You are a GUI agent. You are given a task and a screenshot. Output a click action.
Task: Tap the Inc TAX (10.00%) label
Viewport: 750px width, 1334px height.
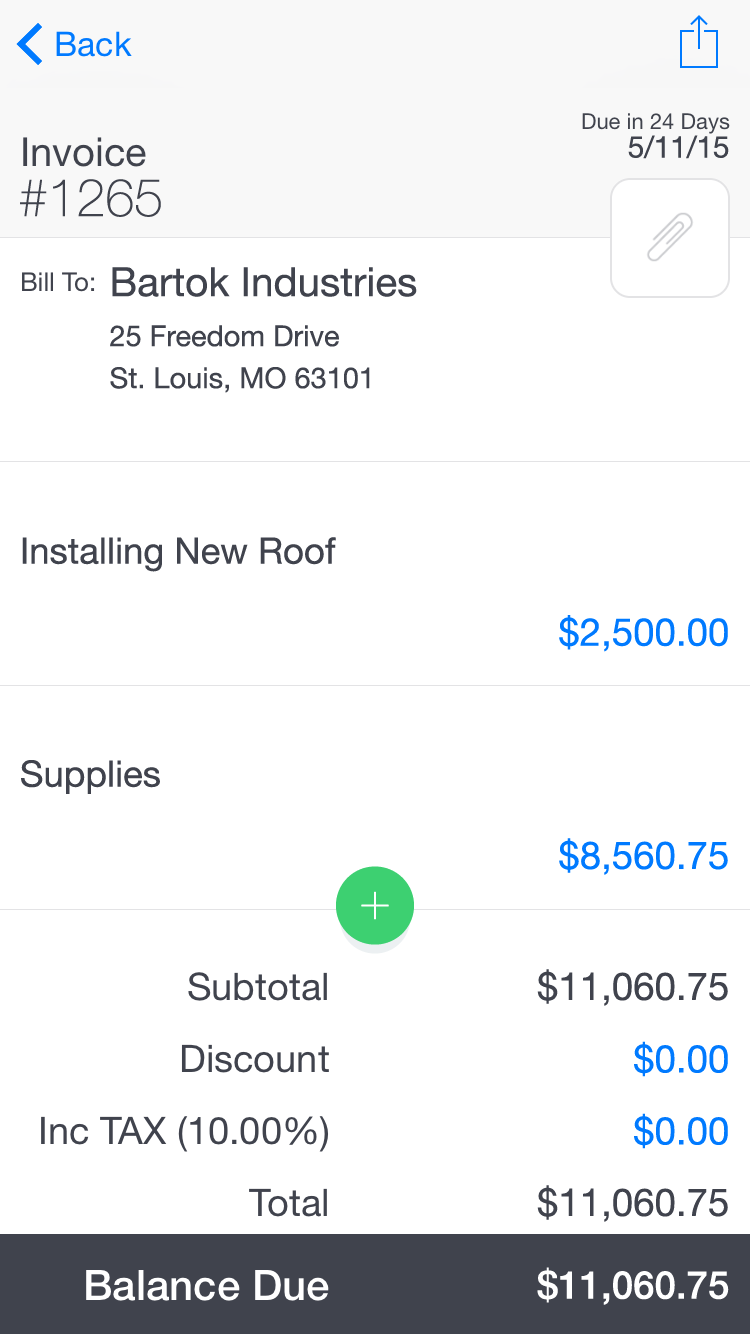tap(184, 1131)
